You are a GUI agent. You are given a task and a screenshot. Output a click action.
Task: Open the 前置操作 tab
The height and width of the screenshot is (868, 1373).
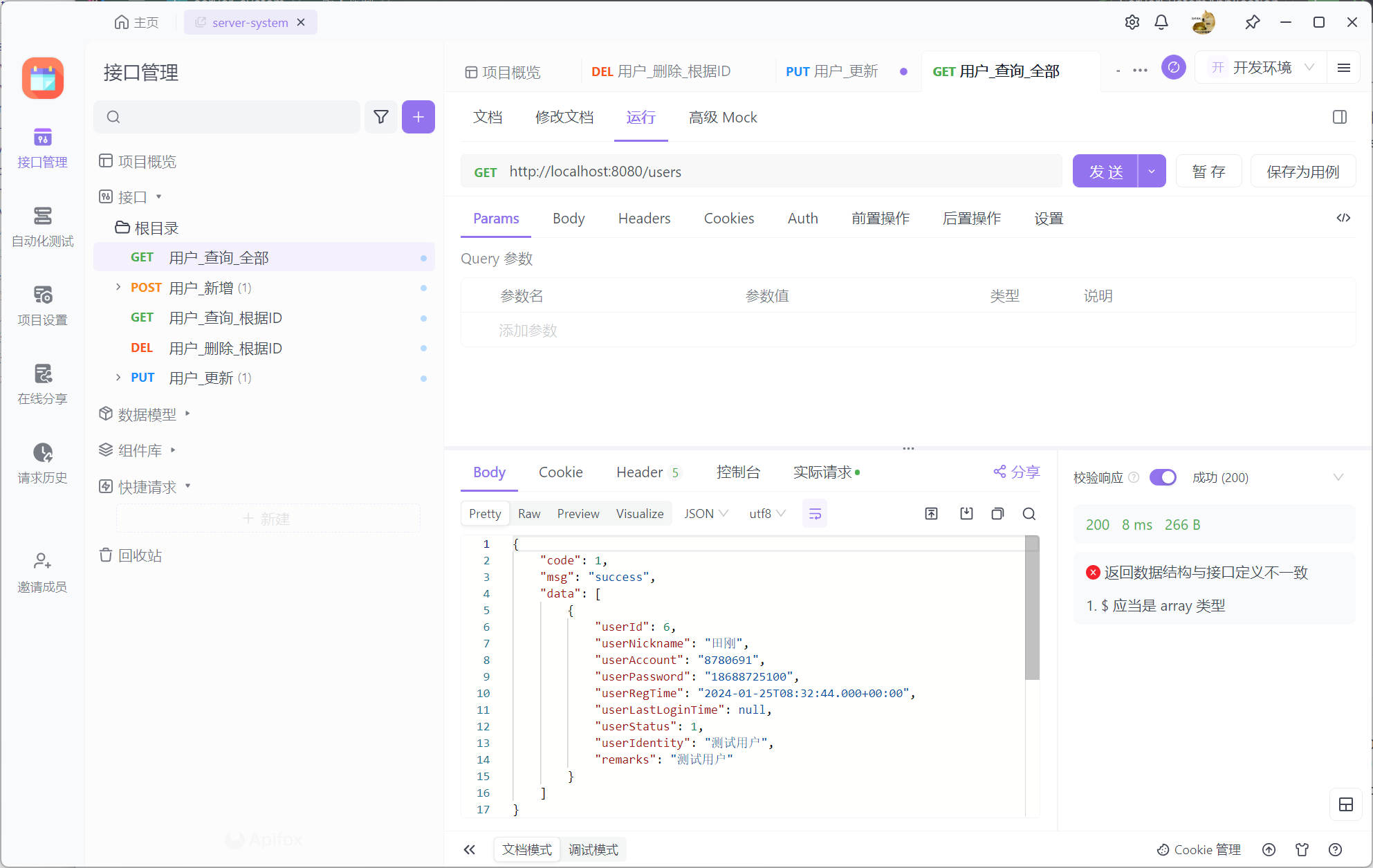[x=881, y=219]
